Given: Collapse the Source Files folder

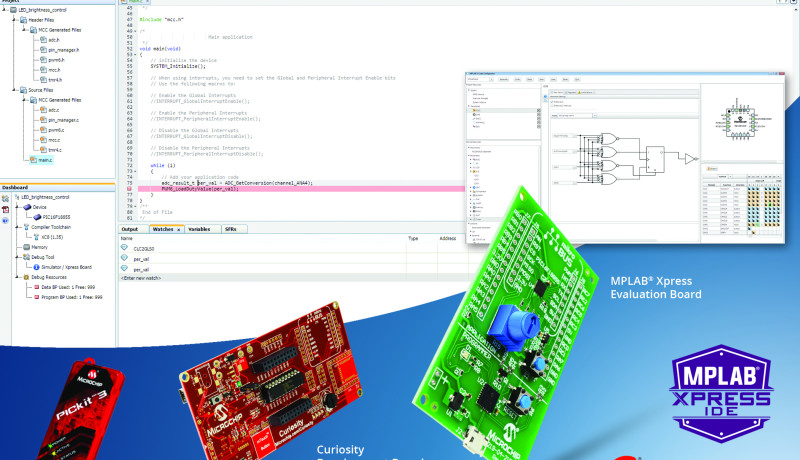Looking at the screenshot, I should [x=15, y=89].
